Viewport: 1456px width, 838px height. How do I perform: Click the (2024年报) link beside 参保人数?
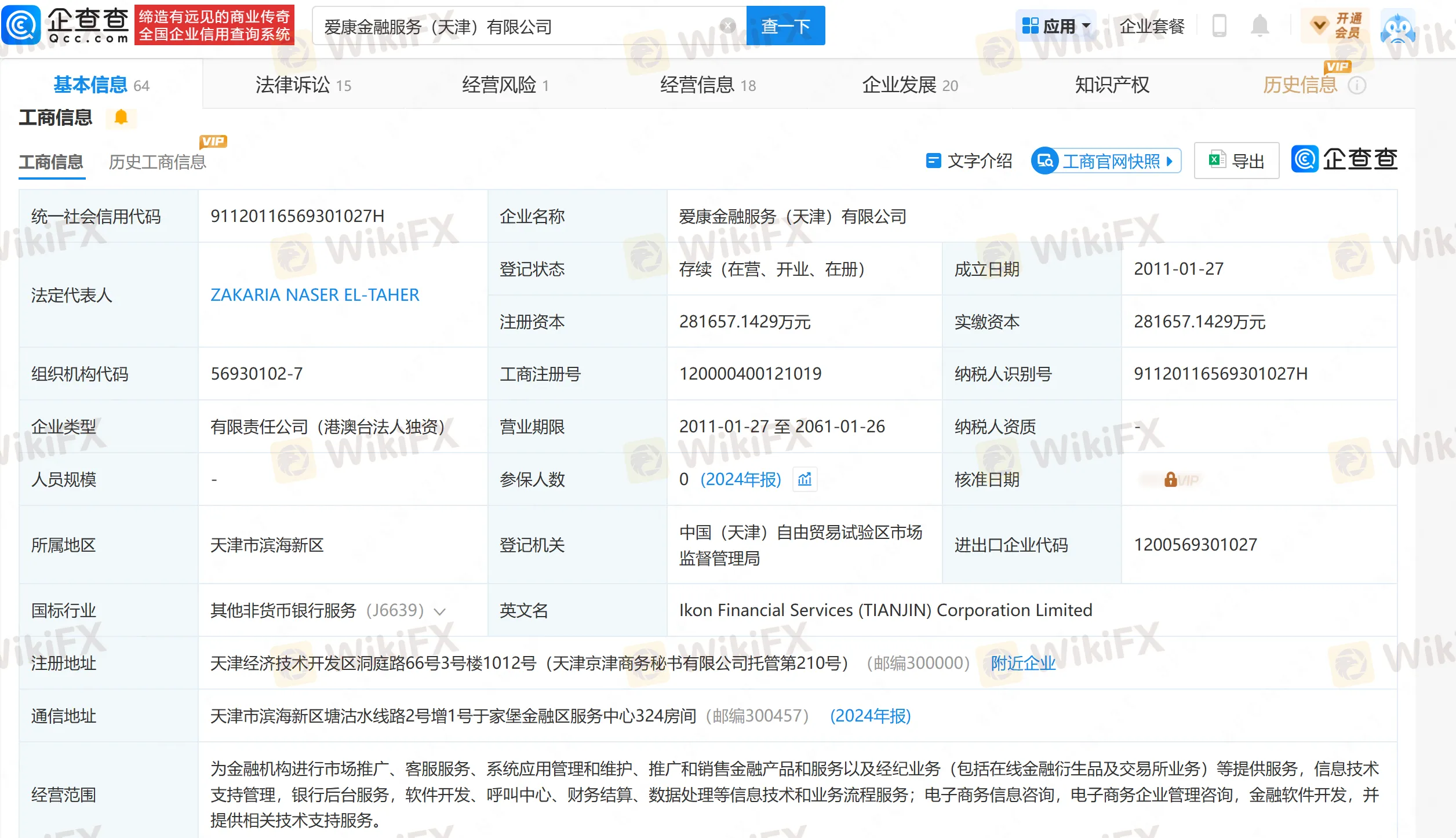740,479
